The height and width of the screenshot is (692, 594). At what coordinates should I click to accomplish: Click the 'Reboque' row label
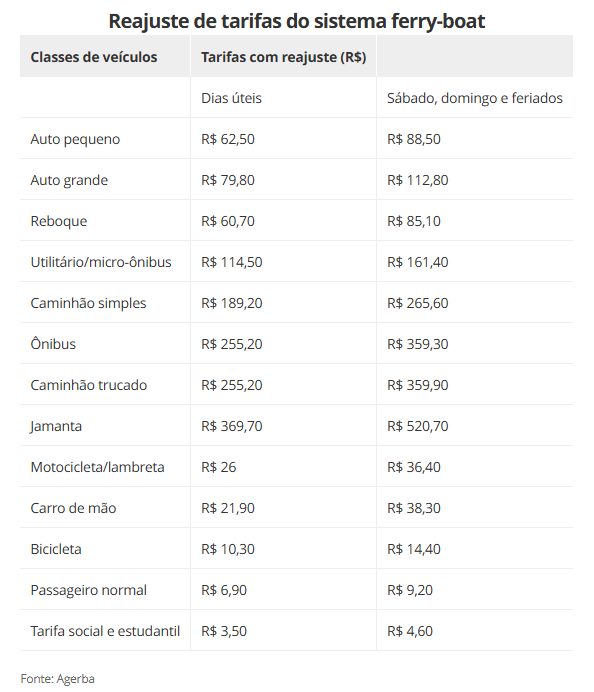tap(59, 222)
